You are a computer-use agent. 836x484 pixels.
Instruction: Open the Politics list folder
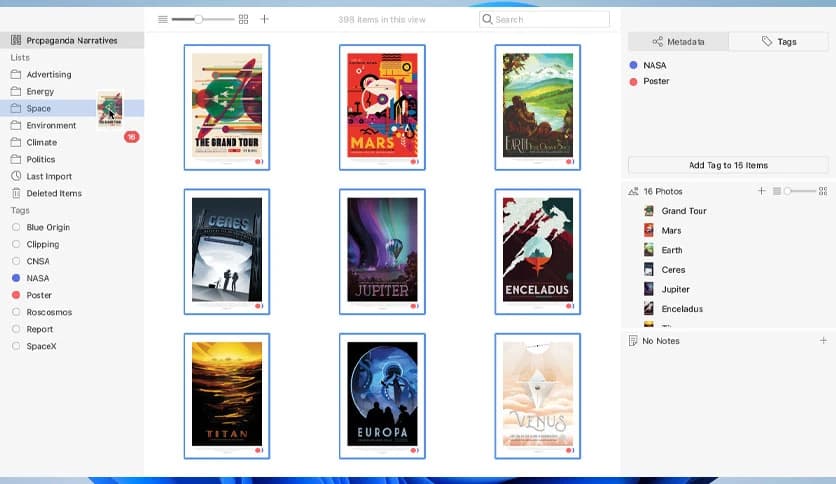pos(72,159)
